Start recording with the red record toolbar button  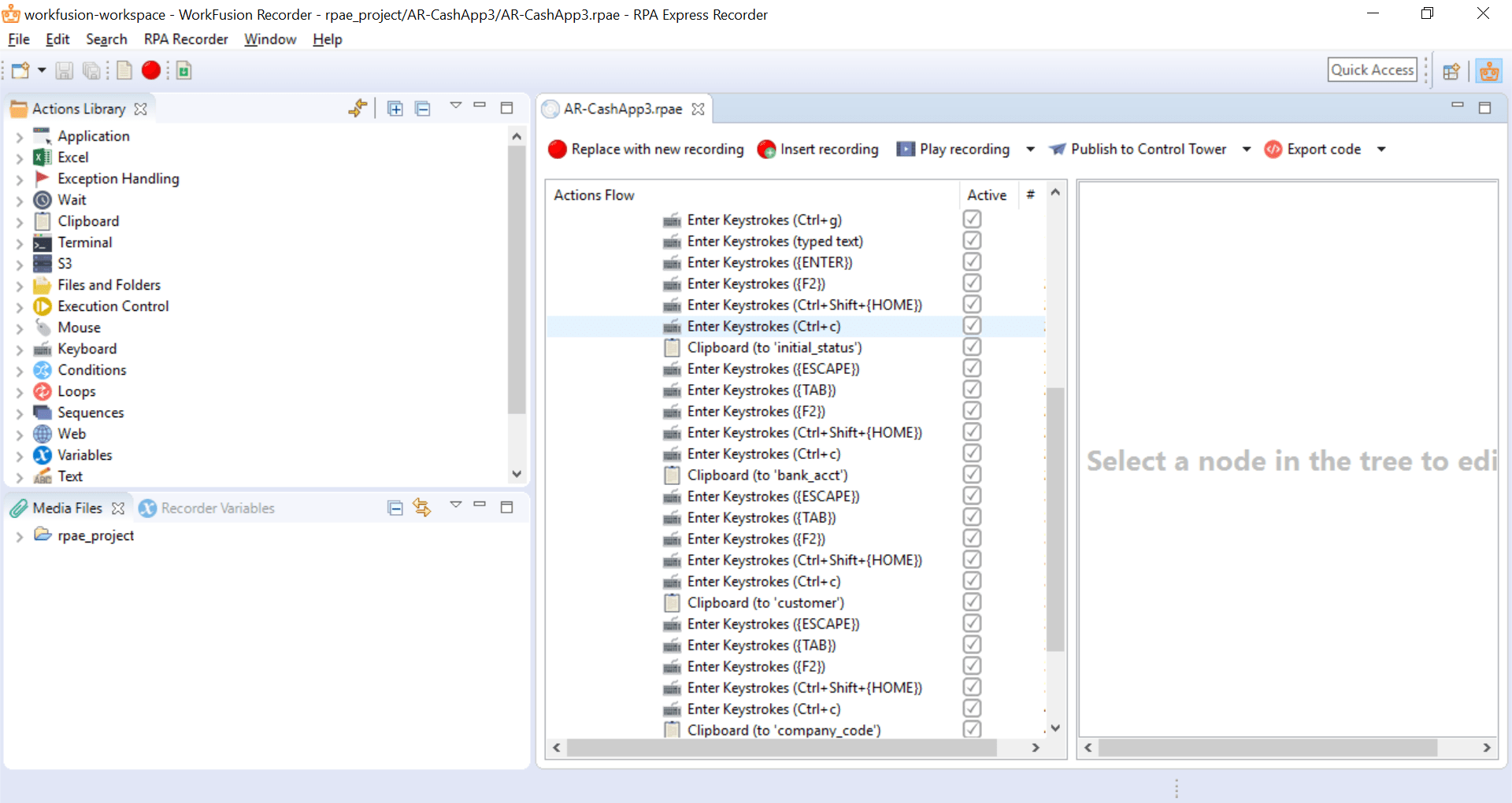pos(151,71)
